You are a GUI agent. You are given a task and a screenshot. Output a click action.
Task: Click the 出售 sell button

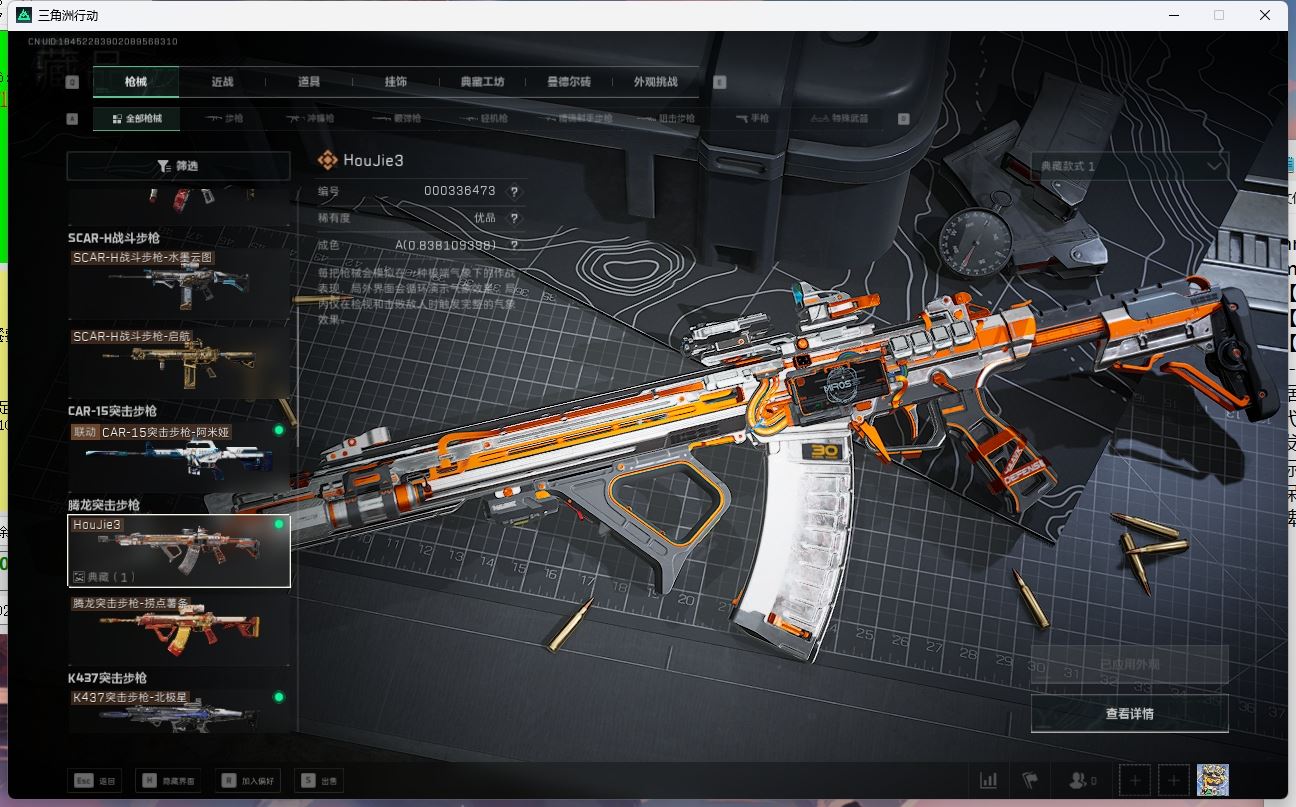(318, 781)
